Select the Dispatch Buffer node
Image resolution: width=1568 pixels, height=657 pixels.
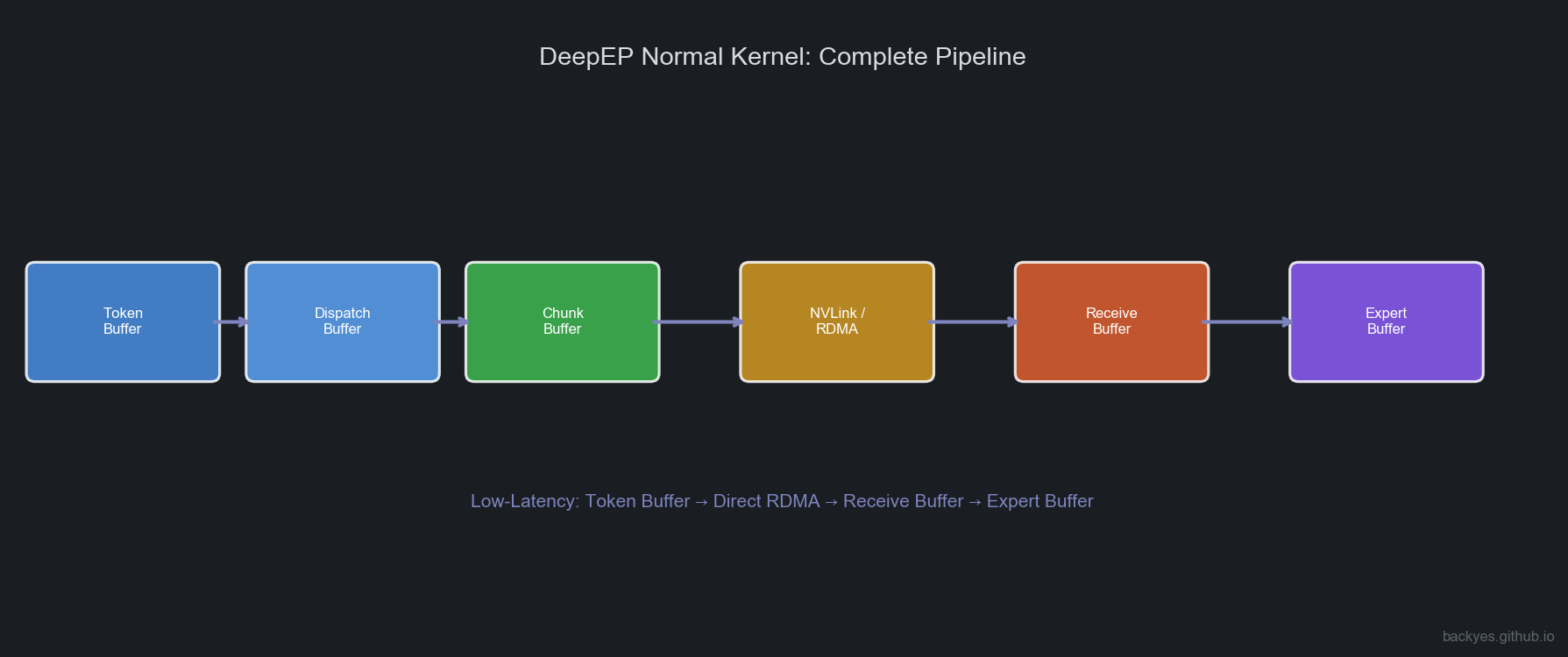point(343,321)
